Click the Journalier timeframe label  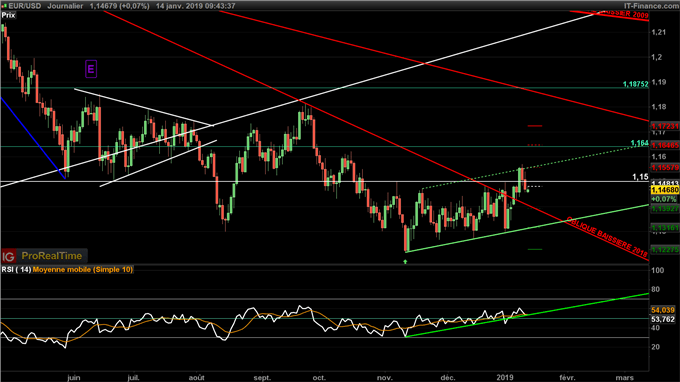tap(65, 6)
